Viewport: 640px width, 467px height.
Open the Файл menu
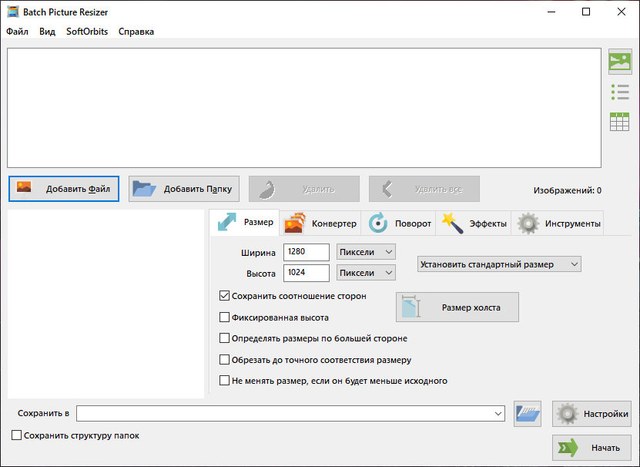17,31
